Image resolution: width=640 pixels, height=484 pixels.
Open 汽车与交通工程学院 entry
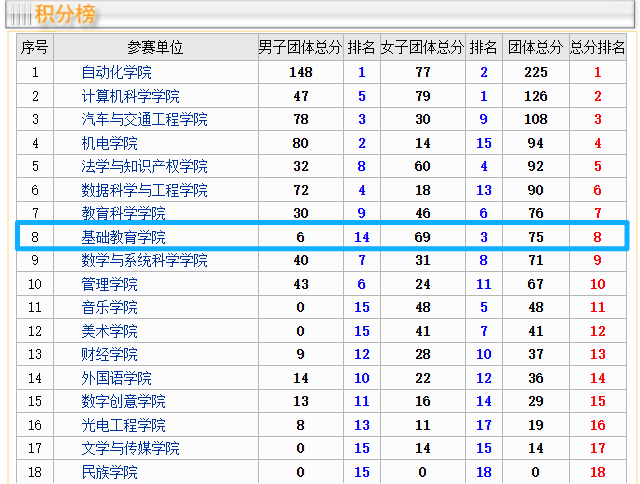point(144,120)
